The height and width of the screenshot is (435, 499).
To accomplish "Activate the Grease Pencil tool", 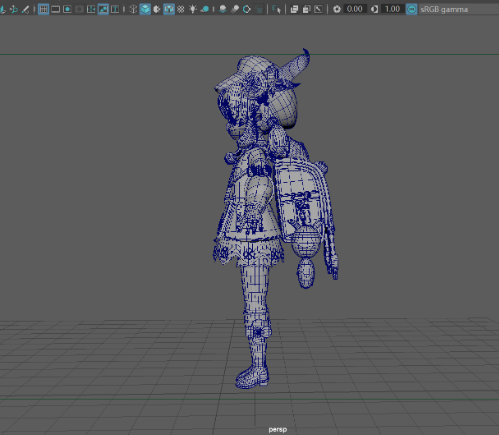I will 25,9.
